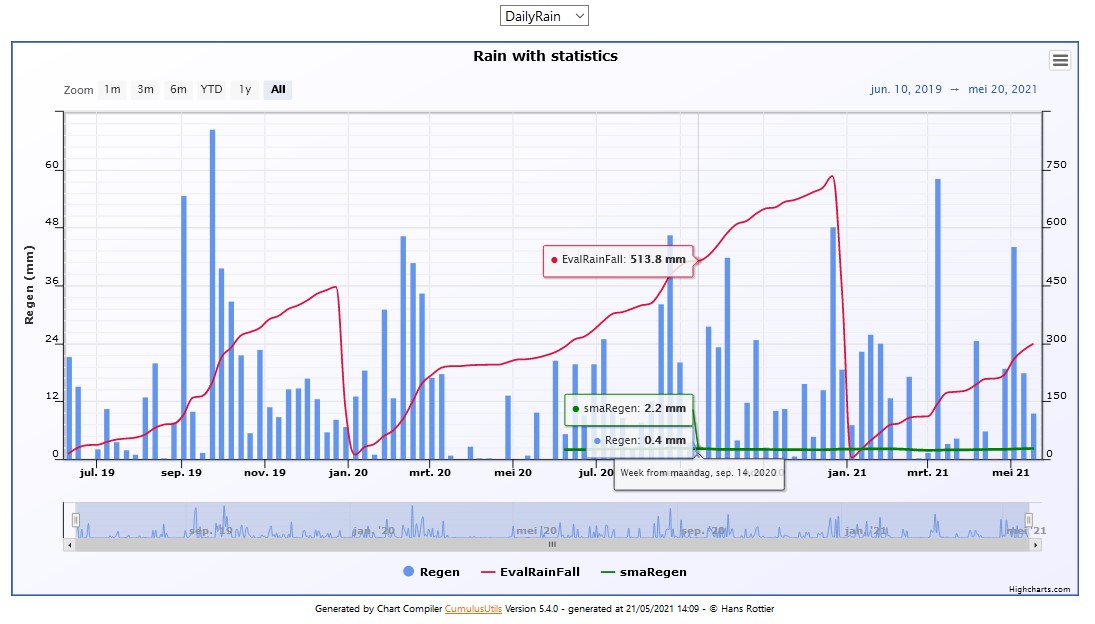
Task: Hide EvalRainFall series via legend text
Action: [539, 572]
